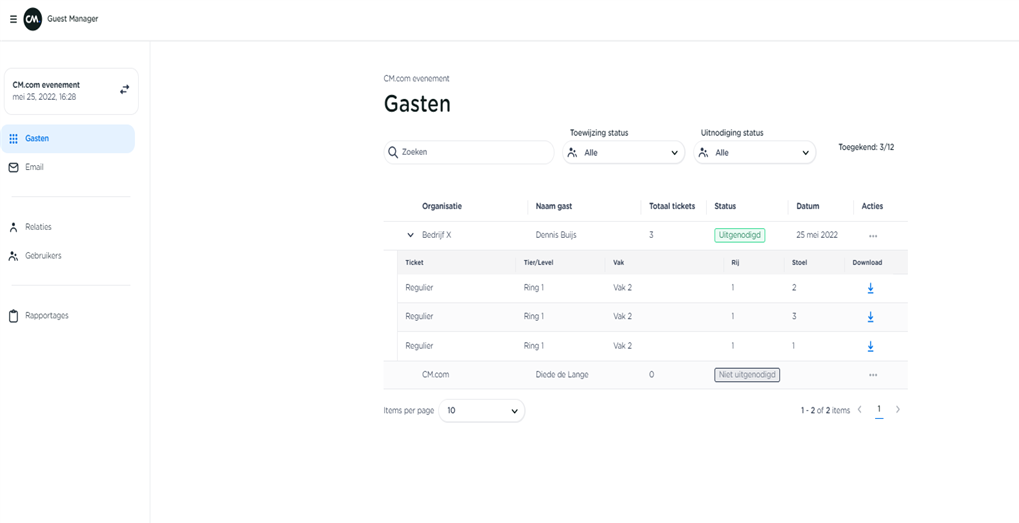Viewport: 1019px width, 523px height.
Task: Open Relaties in the sidebar
Action: pyautogui.click(x=38, y=227)
